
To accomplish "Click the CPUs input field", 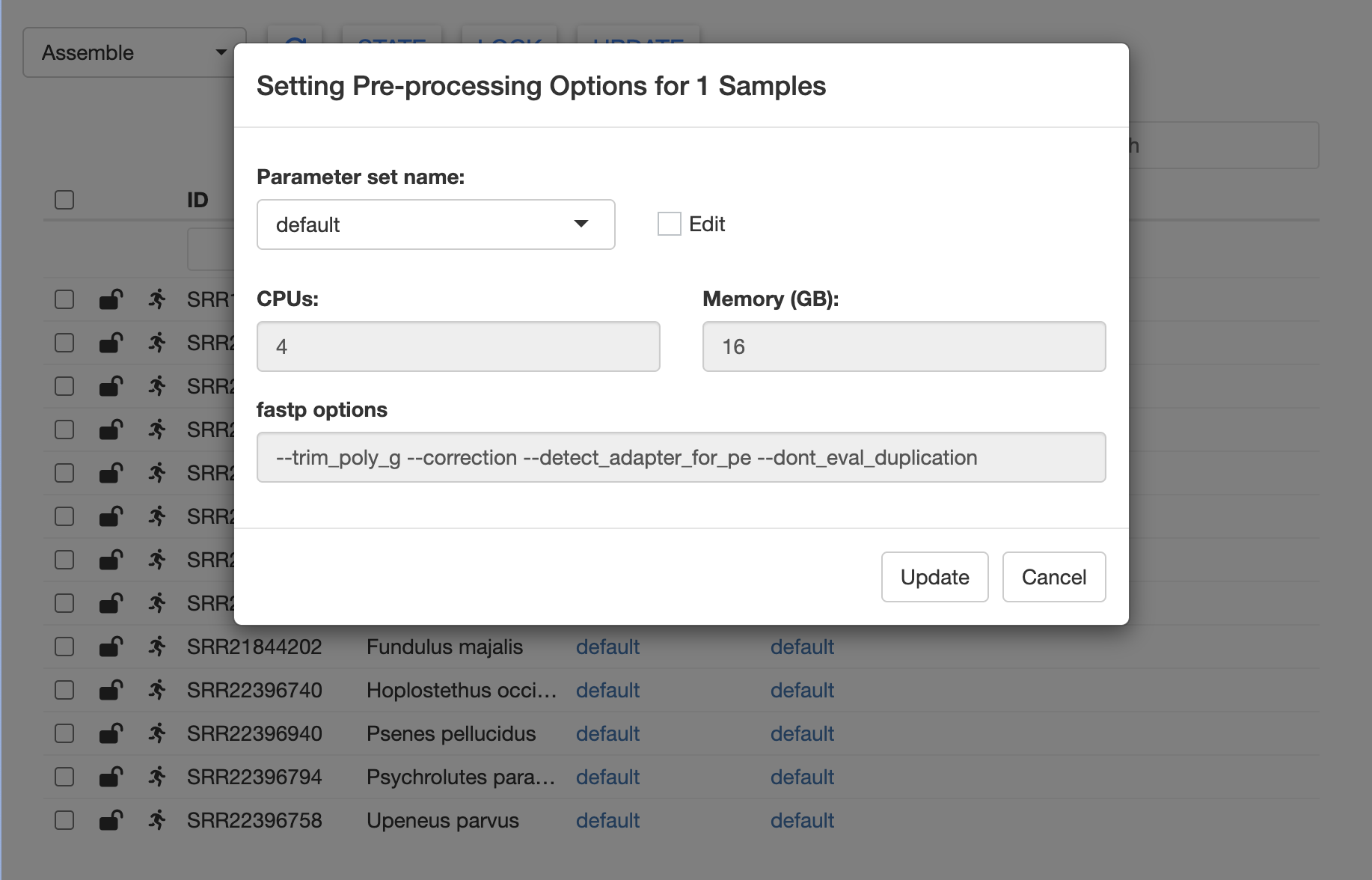I will point(458,346).
